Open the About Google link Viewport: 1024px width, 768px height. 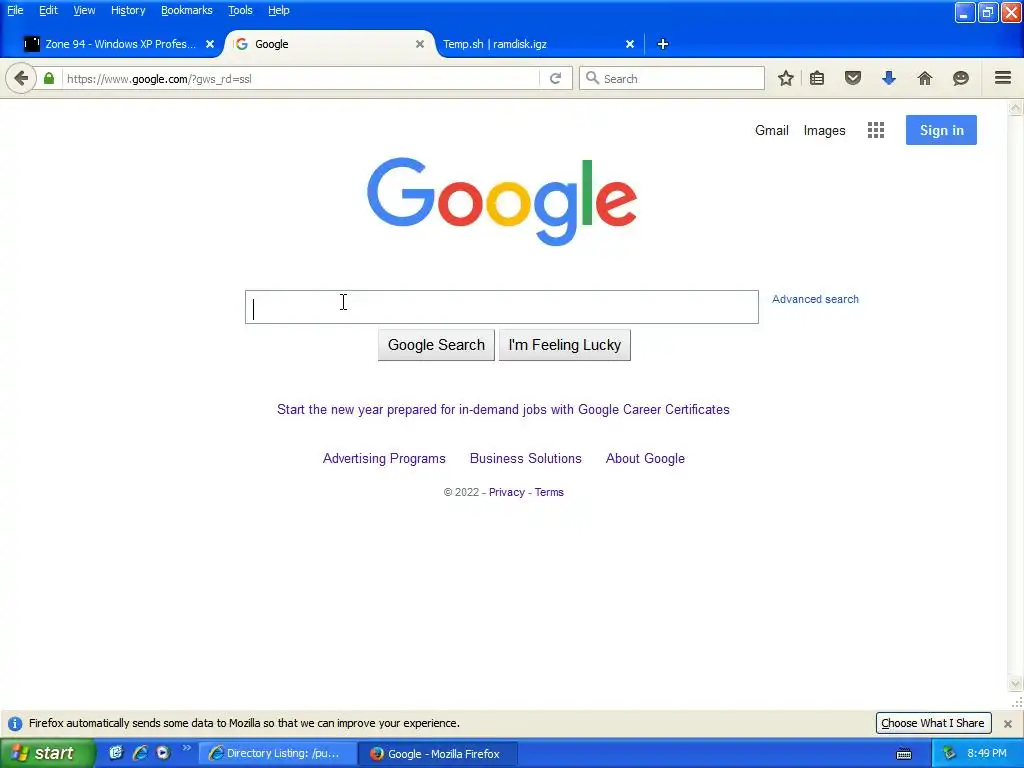(645, 458)
